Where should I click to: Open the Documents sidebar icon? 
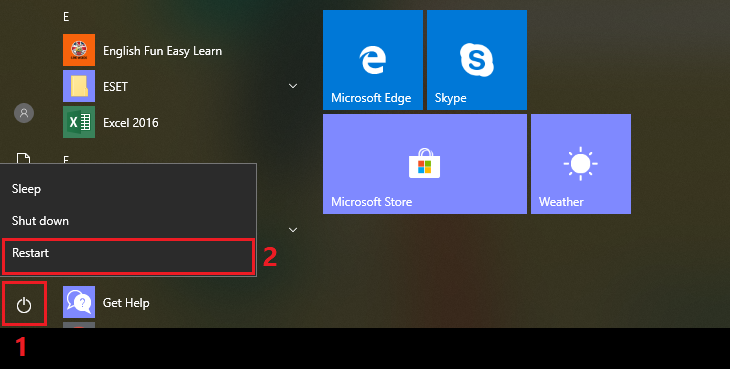point(23,158)
